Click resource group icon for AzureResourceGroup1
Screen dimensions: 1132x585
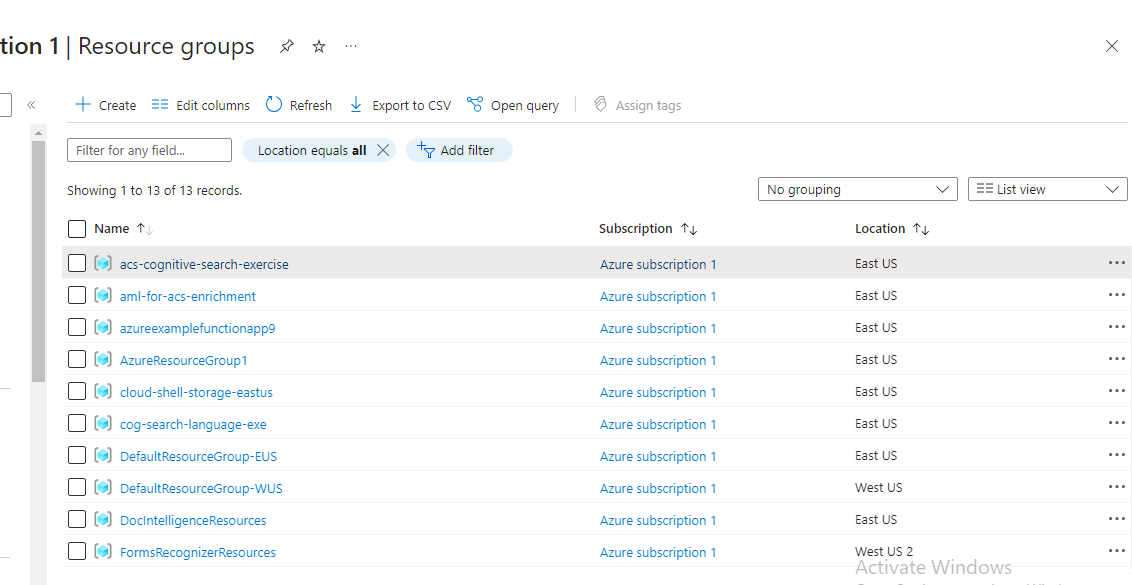pyautogui.click(x=103, y=359)
